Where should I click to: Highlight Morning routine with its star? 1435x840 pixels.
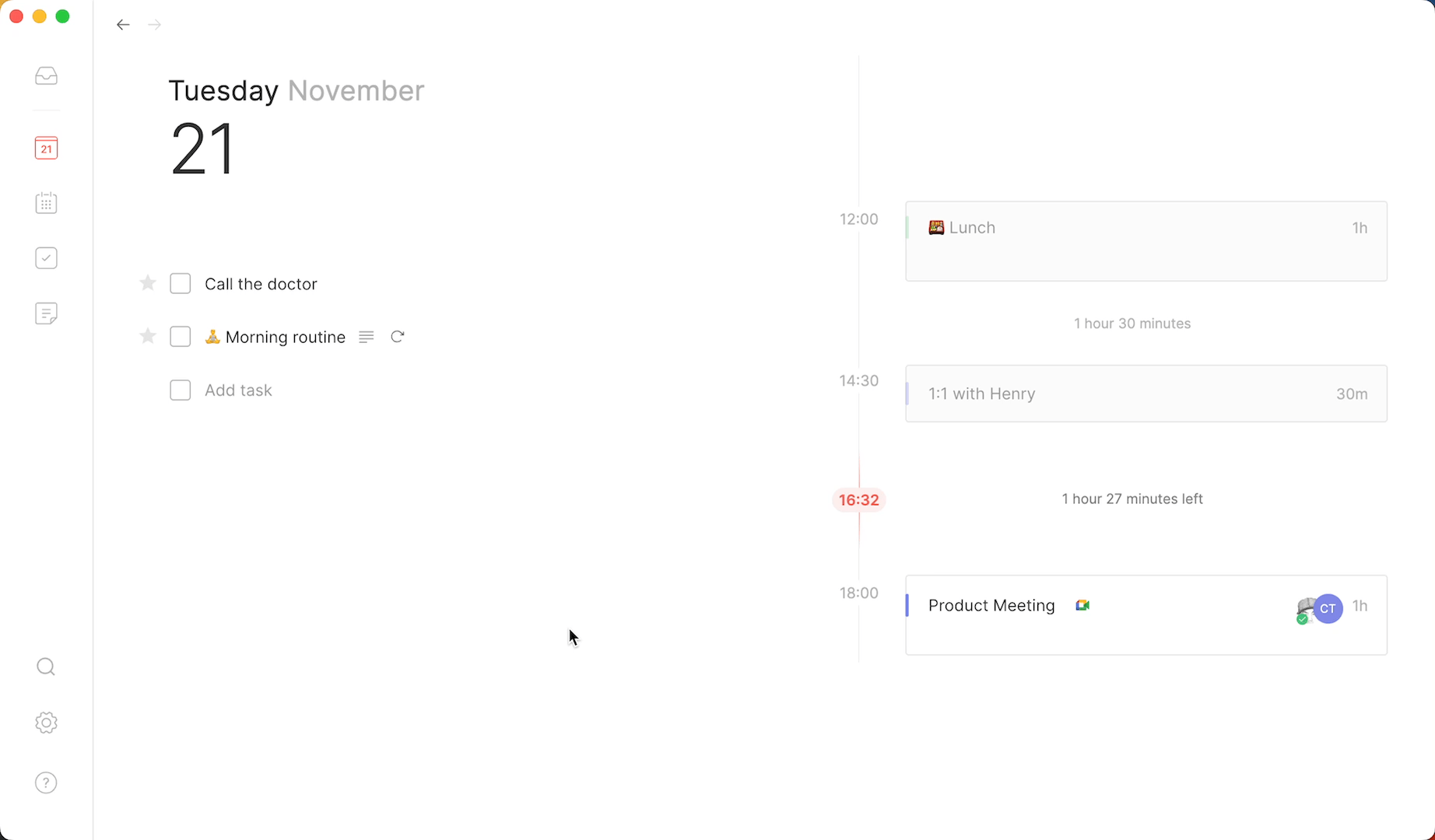pyautogui.click(x=148, y=336)
